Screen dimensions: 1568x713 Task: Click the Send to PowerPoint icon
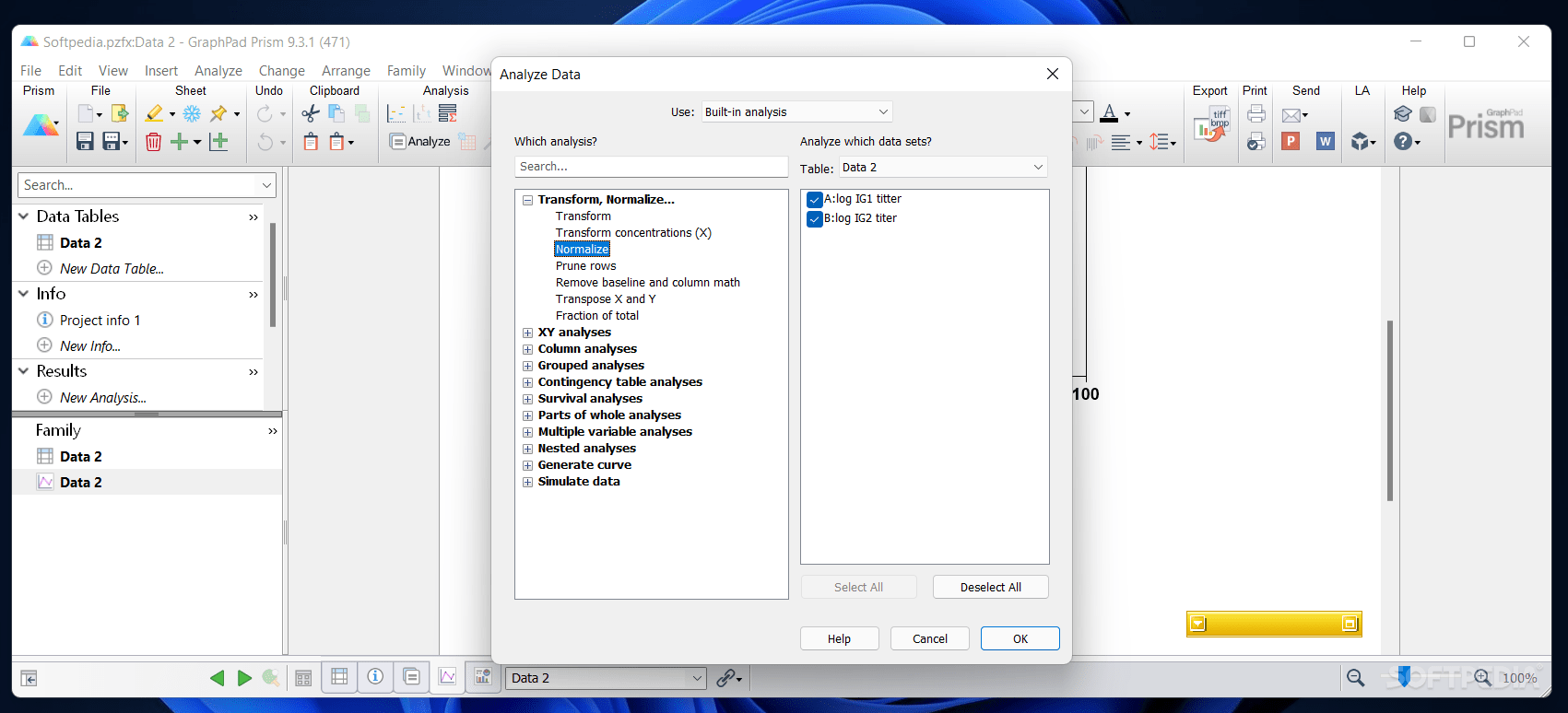click(1291, 141)
